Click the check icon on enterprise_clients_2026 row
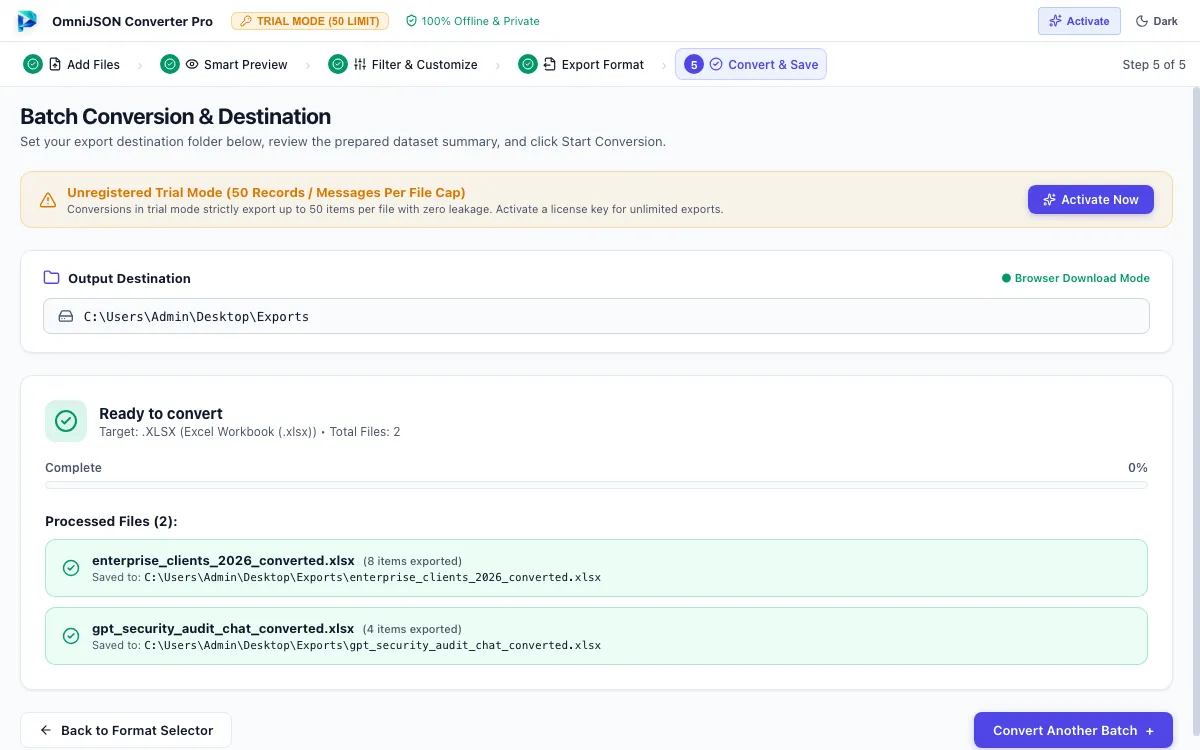Image resolution: width=1200 pixels, height=750 pixels. [x=71, y=568]
